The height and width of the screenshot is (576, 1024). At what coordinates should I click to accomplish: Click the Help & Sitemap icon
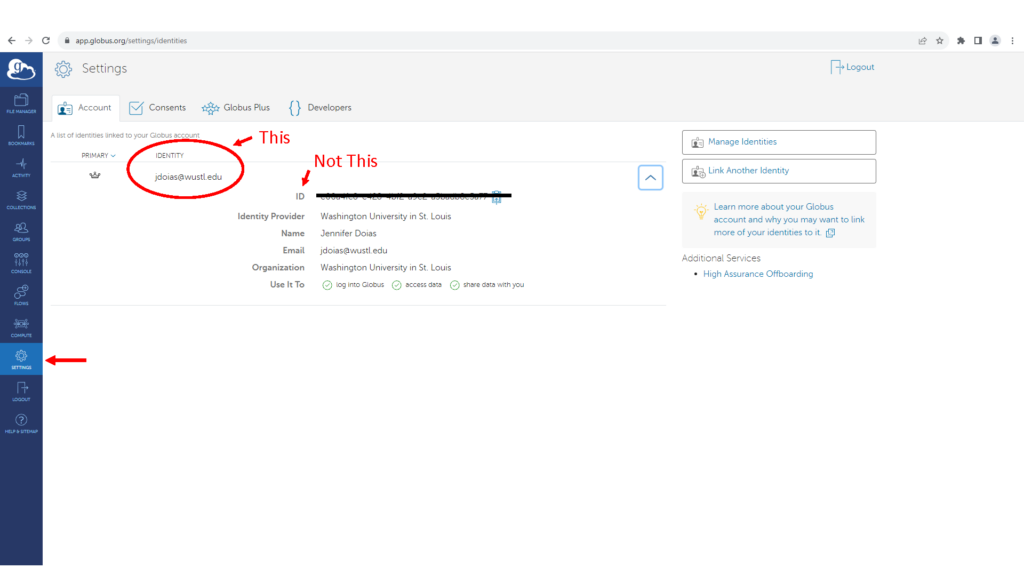click(21, 423)
